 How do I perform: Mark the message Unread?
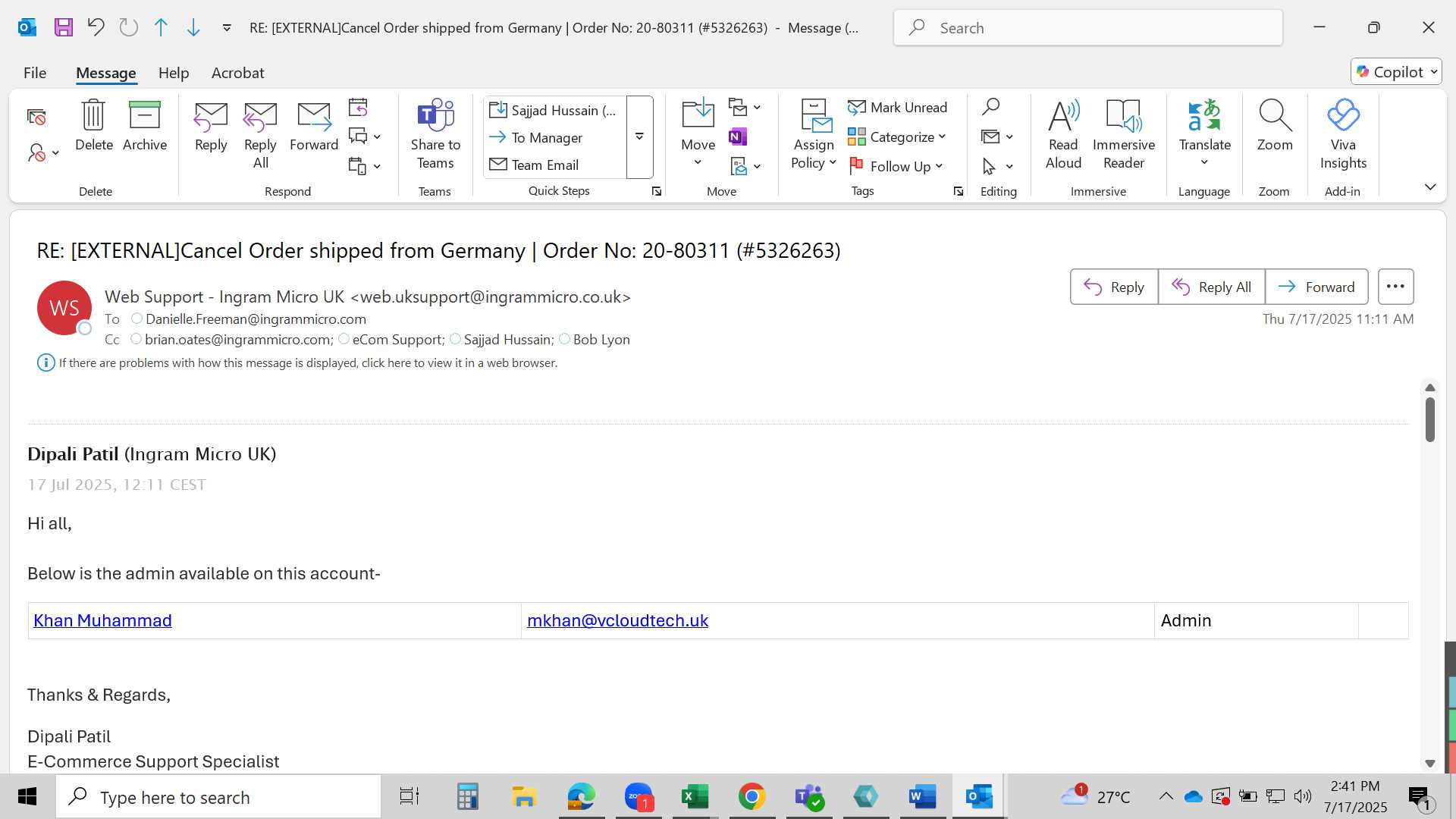pyautogui.click(x=898, y=107)
